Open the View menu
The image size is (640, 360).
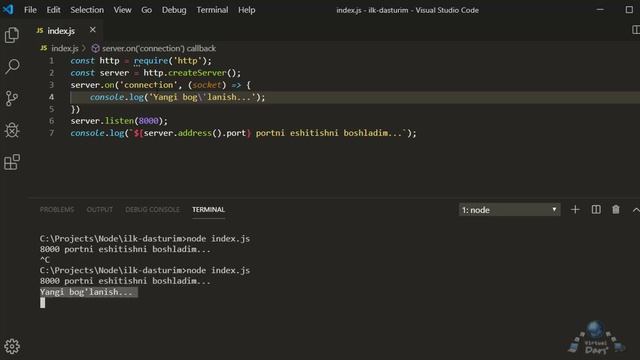click(x=122, y=10)
